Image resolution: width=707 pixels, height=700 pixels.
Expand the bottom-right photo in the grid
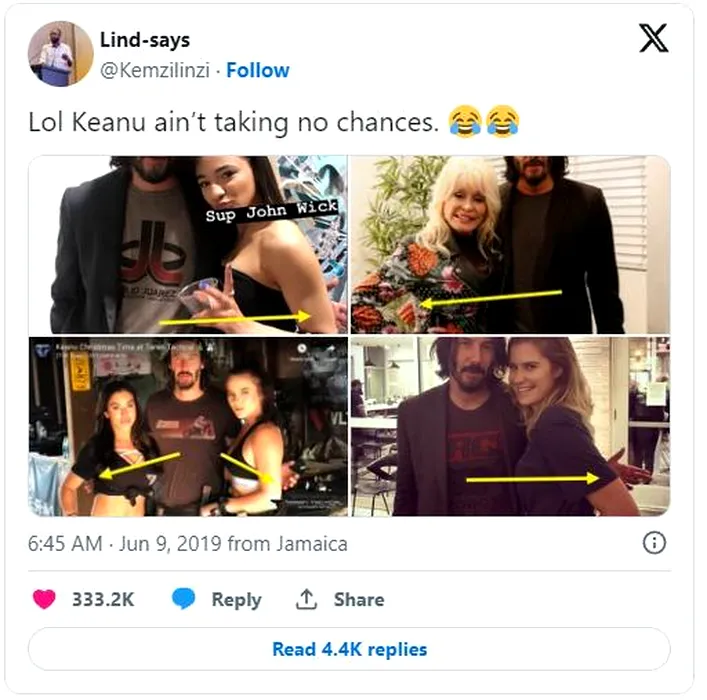point(510,426)
